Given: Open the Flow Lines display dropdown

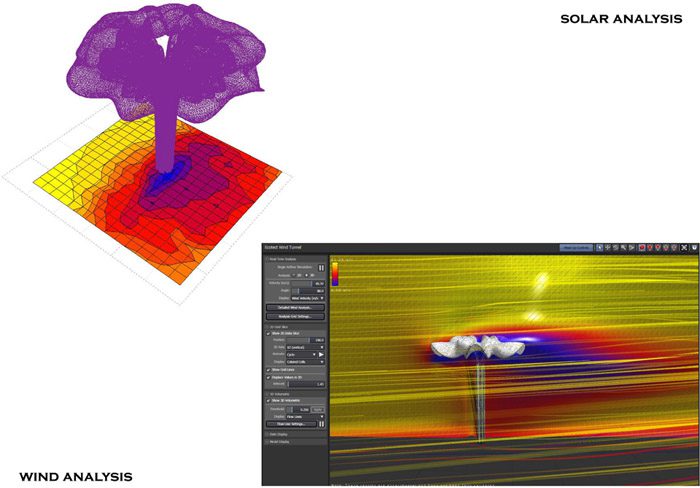Looking at the screenshot, I should coord(304,416).
